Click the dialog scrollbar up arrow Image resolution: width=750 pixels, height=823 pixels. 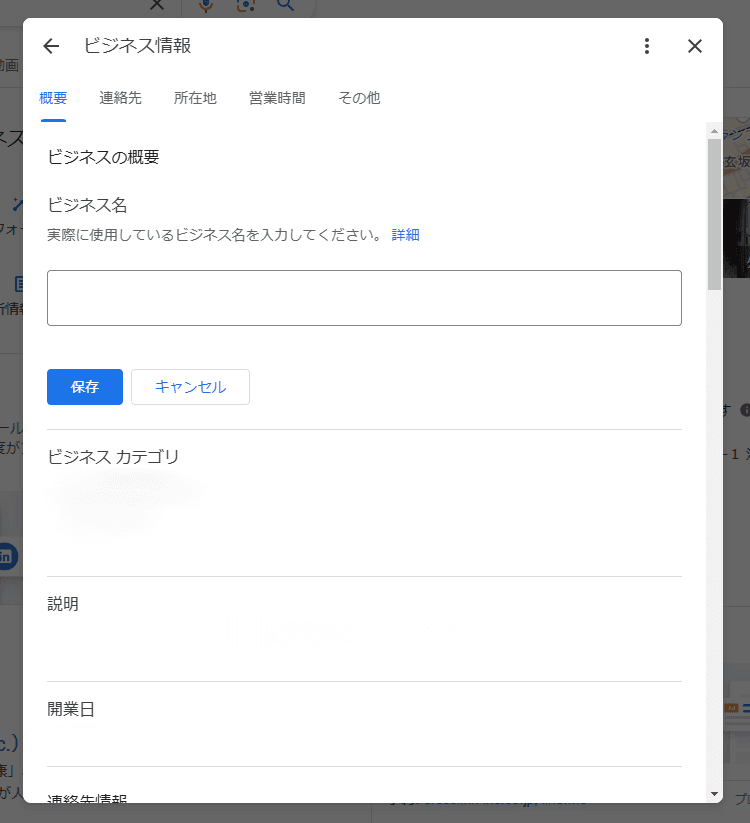point(714,131)
